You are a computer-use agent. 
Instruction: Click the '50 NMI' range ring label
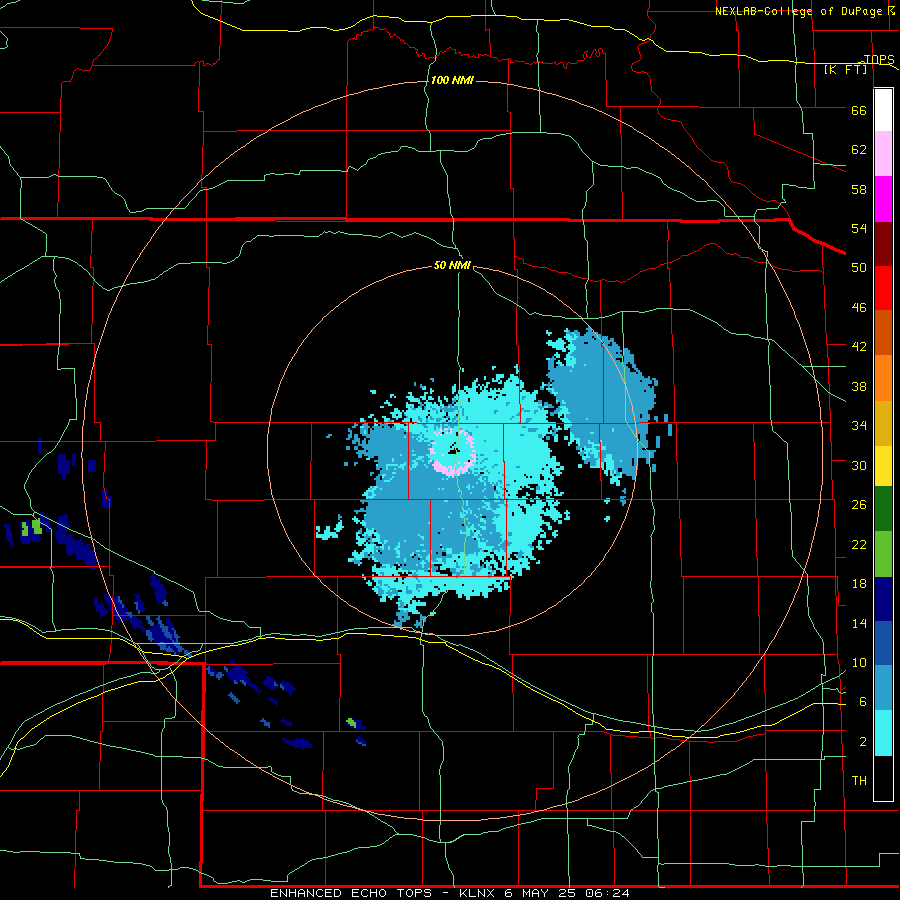[x=452, y=265]
